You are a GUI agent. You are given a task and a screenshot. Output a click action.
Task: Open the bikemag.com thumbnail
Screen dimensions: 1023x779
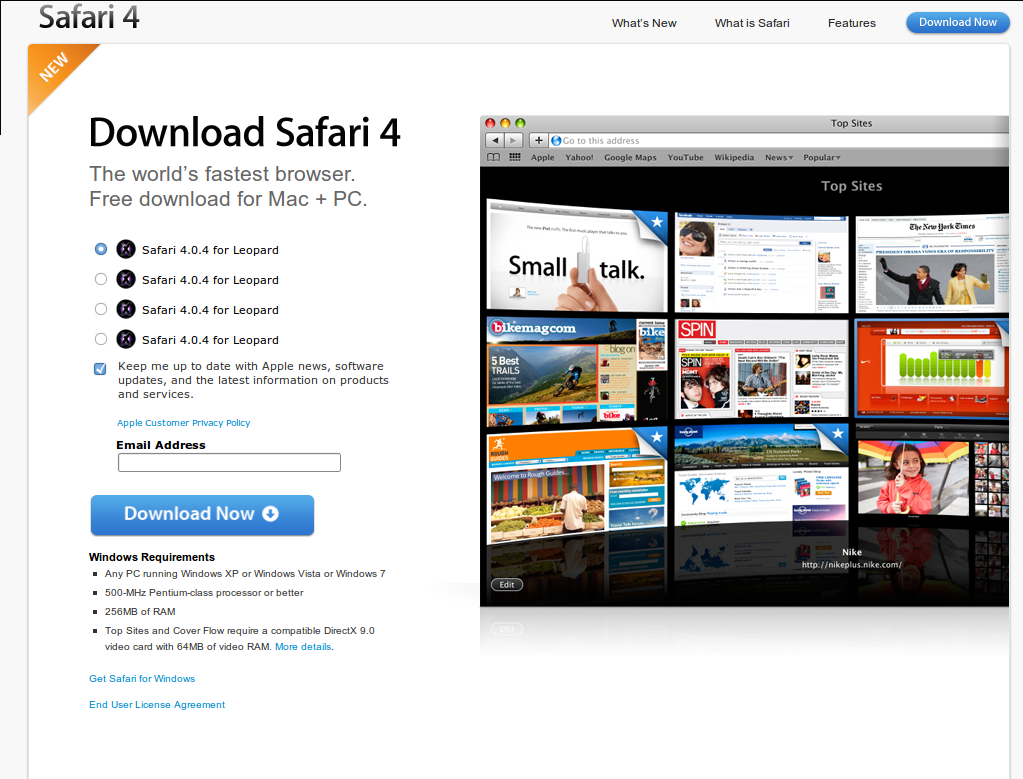tap(577, 370)
